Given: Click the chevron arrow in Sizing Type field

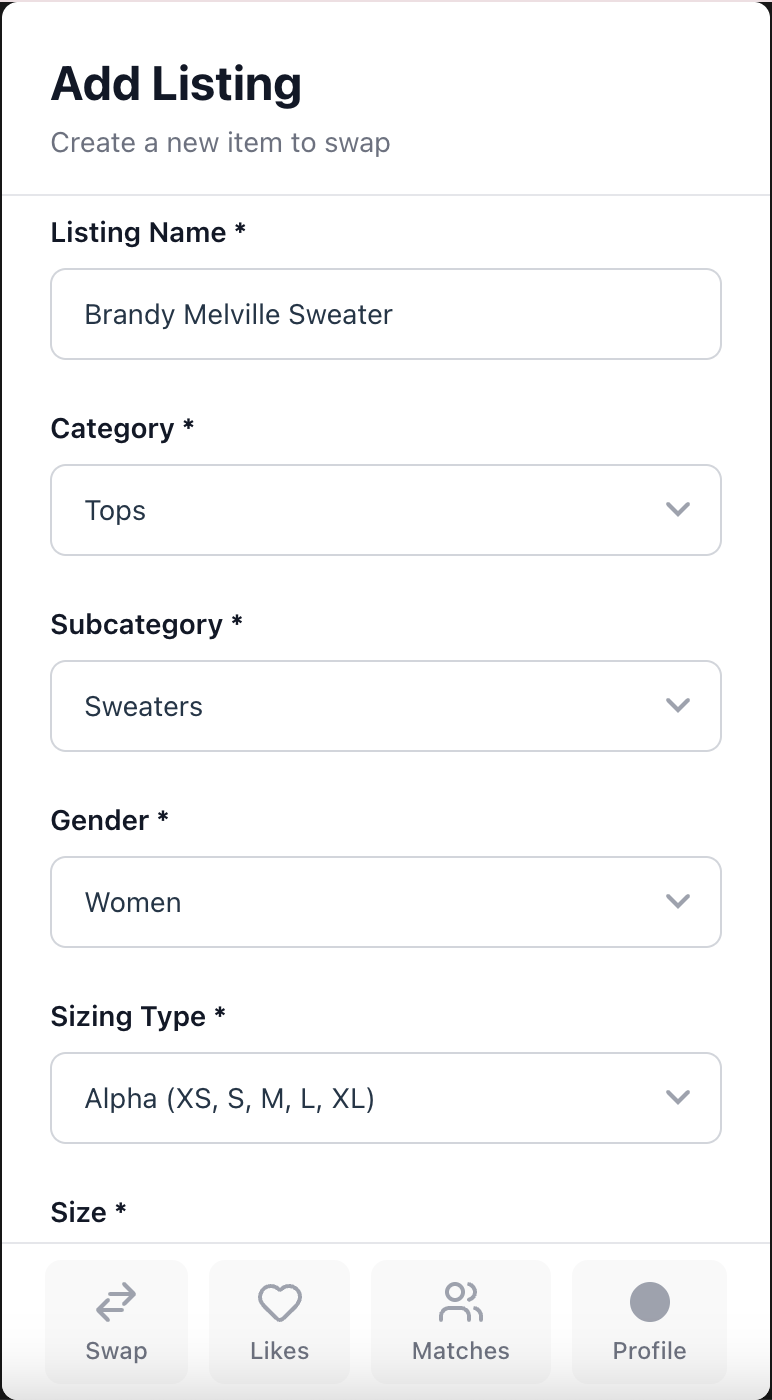Looking at the screenshot, I should (x=678, y=1098).
